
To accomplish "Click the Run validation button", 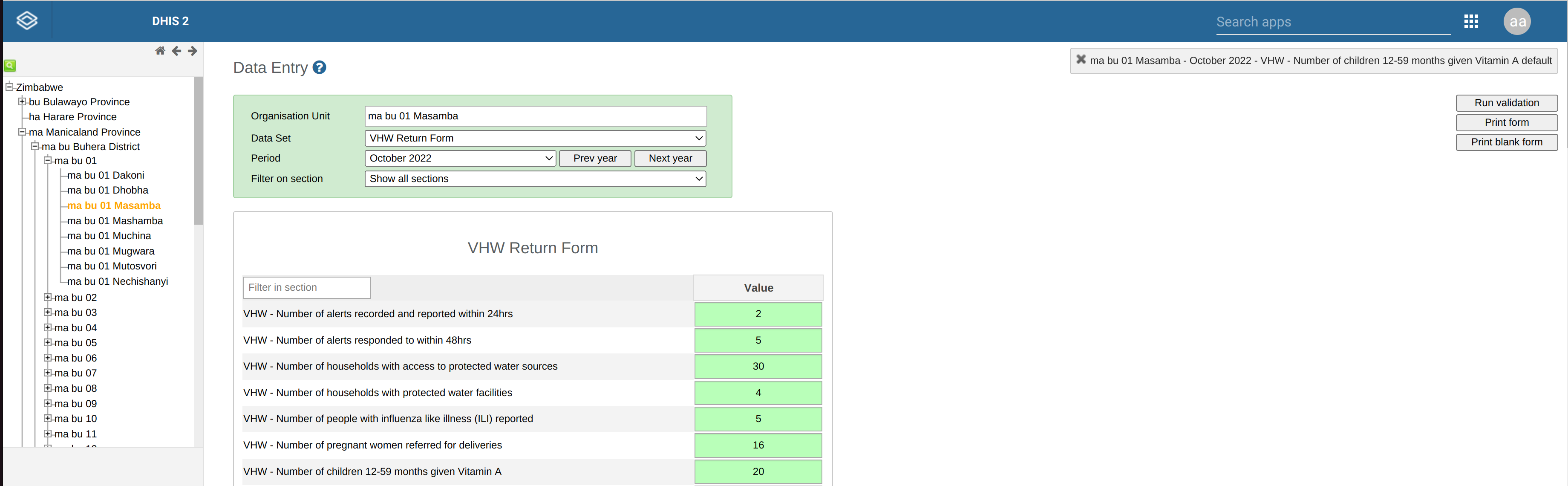I will click(1506, 103).
